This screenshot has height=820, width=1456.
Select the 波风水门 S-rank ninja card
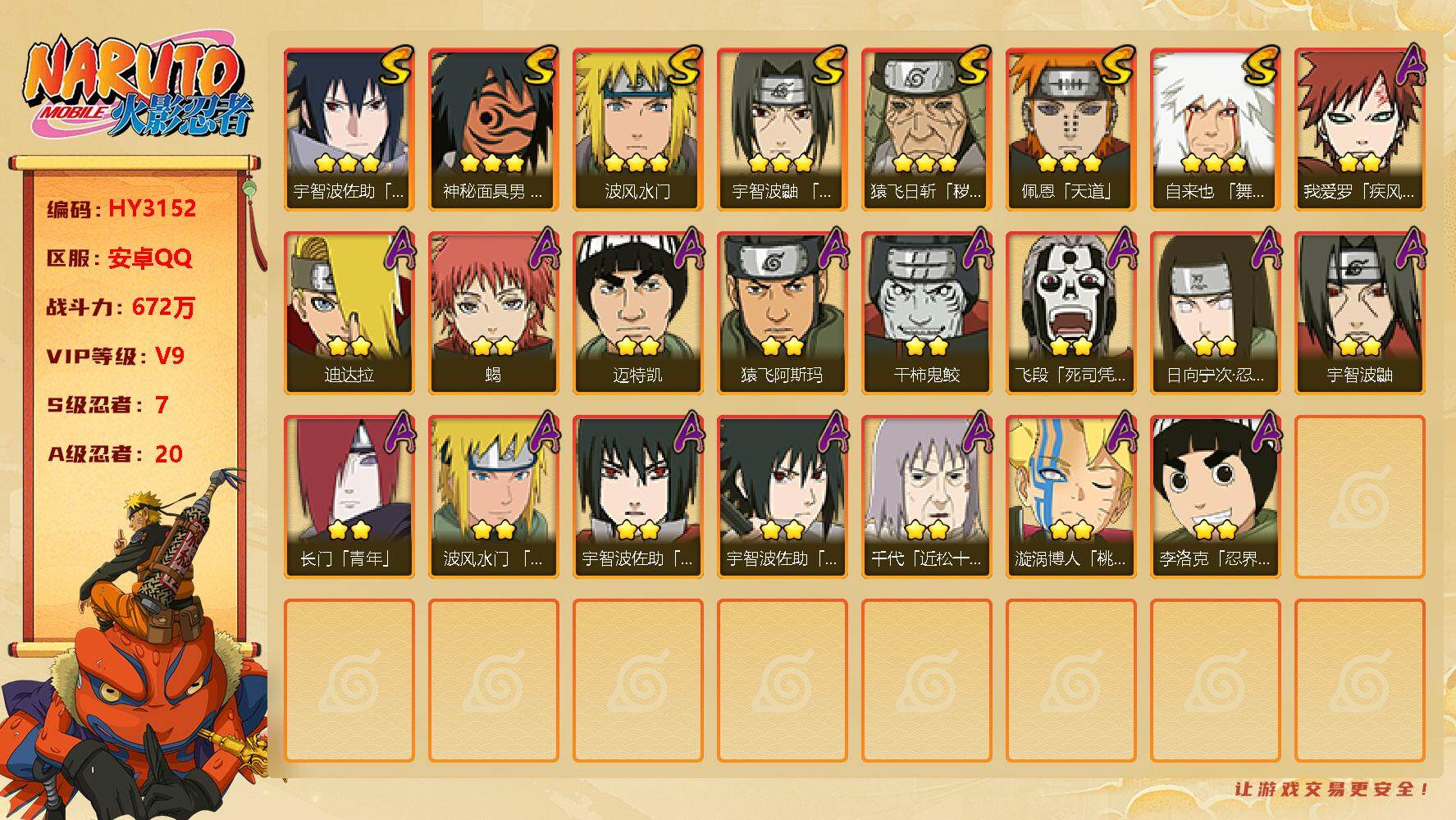tap(637, 130)
